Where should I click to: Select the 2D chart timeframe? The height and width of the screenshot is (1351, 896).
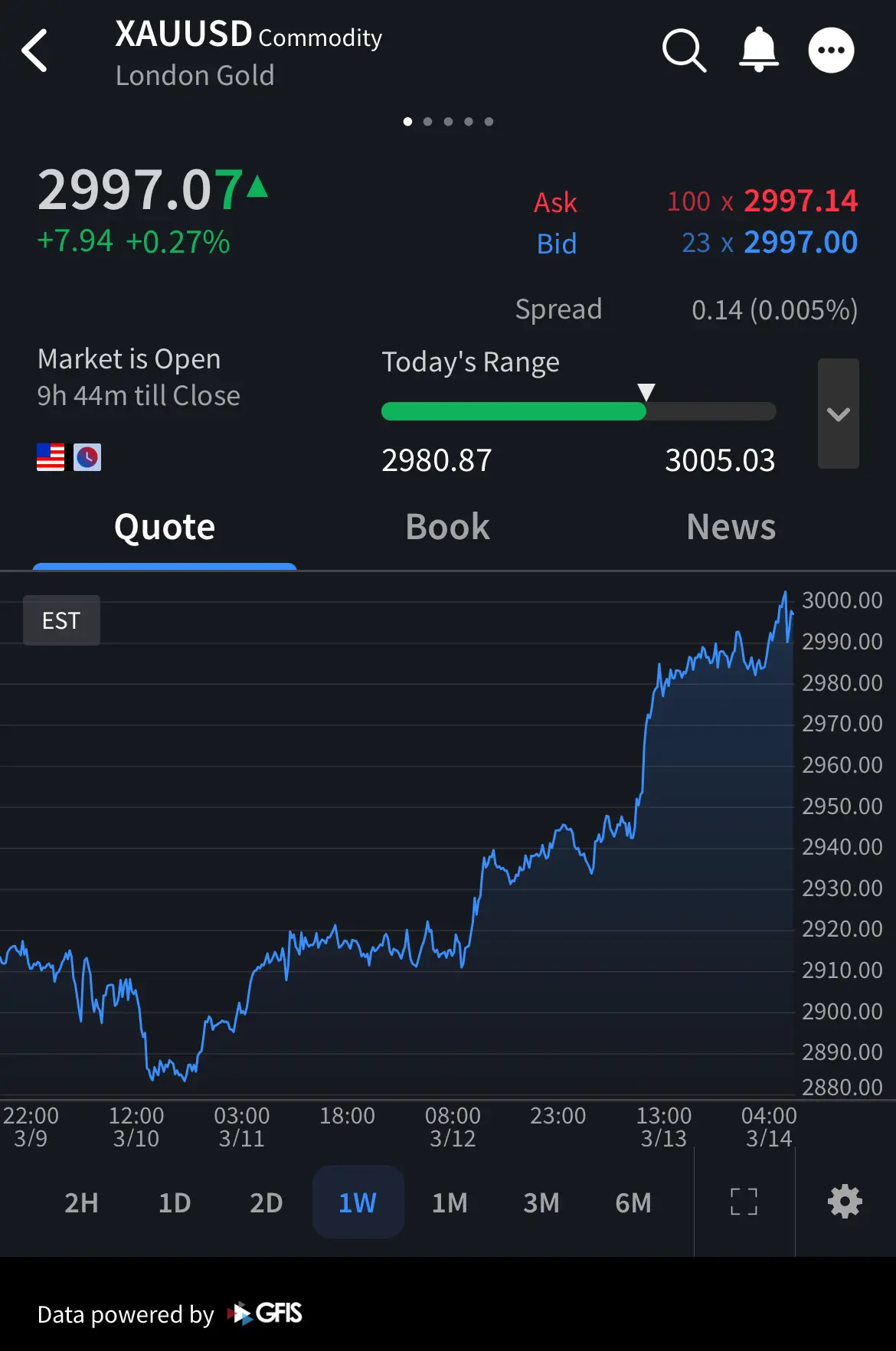[267, 1202]
